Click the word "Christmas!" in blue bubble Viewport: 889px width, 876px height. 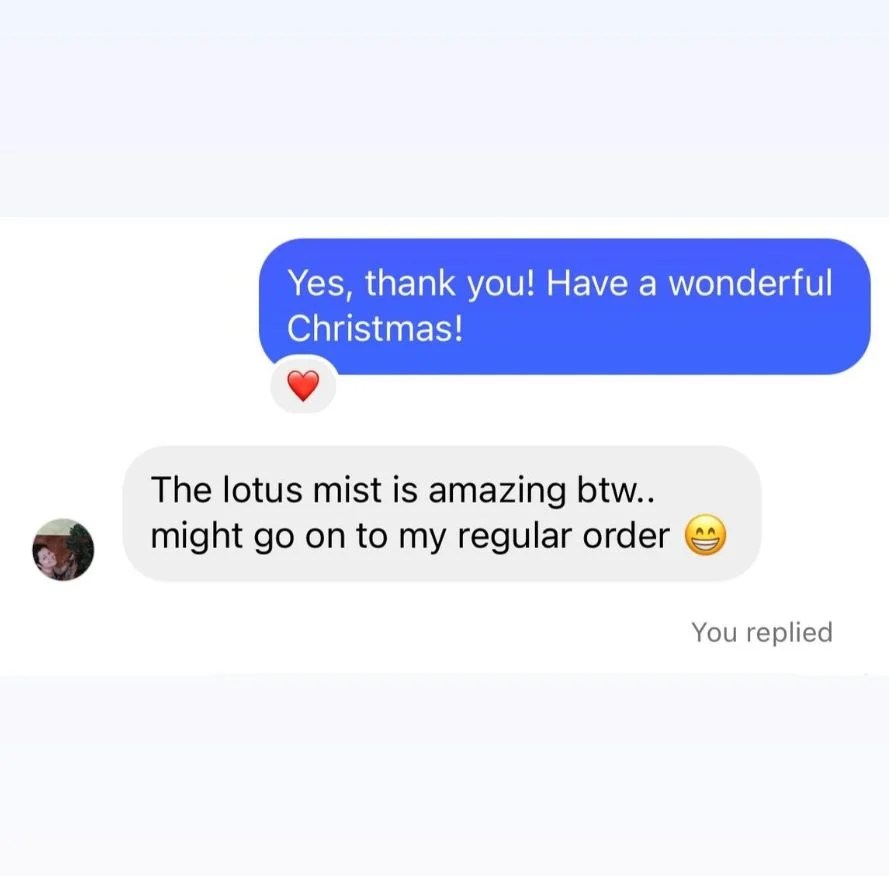375,328
